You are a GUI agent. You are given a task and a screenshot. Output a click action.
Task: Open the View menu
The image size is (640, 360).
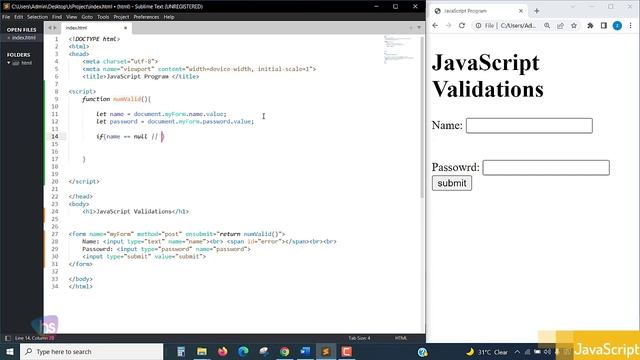pyautogui.click(x=71, y=17)
